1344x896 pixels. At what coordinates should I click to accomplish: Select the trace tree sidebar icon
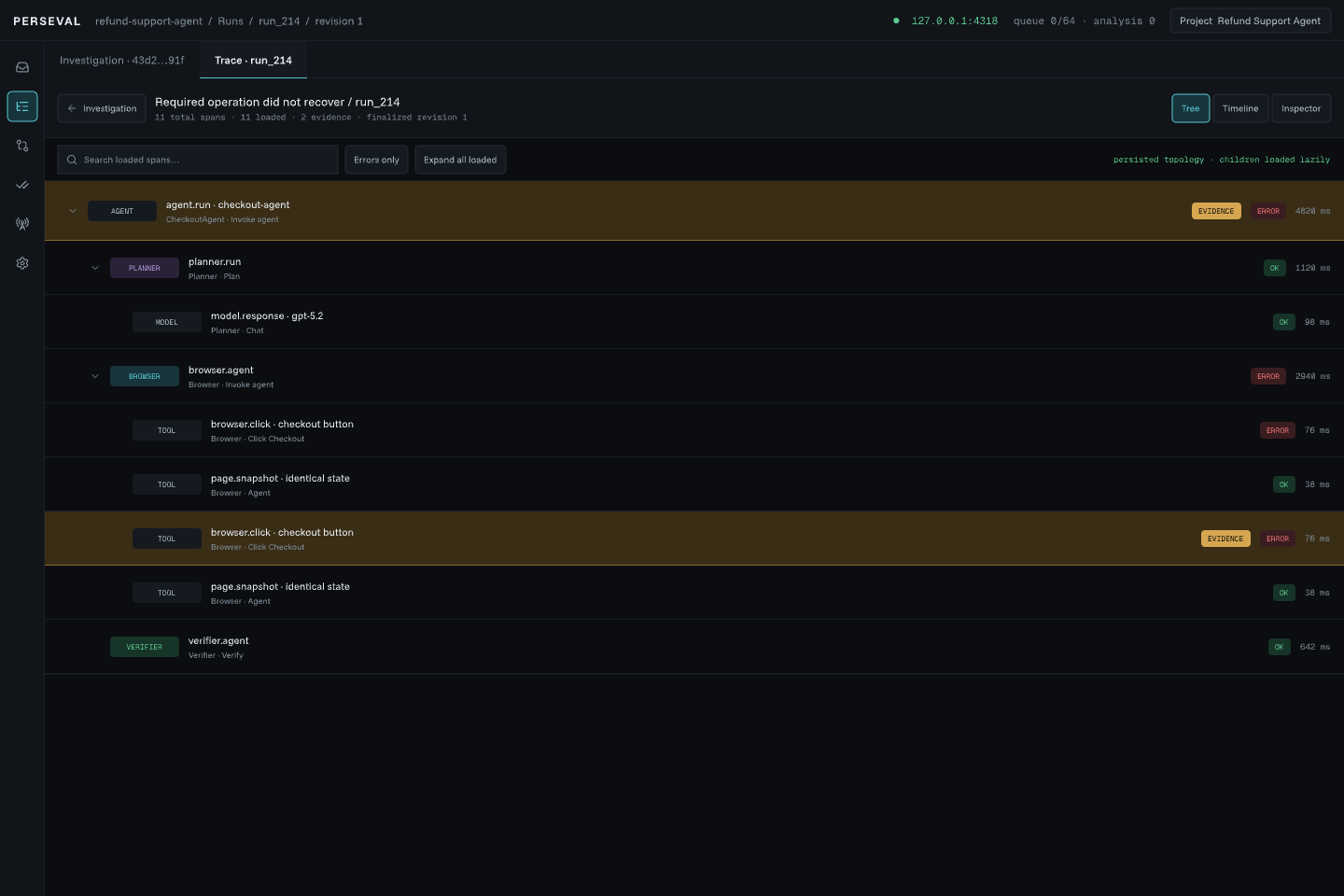(x=22, y=106)
